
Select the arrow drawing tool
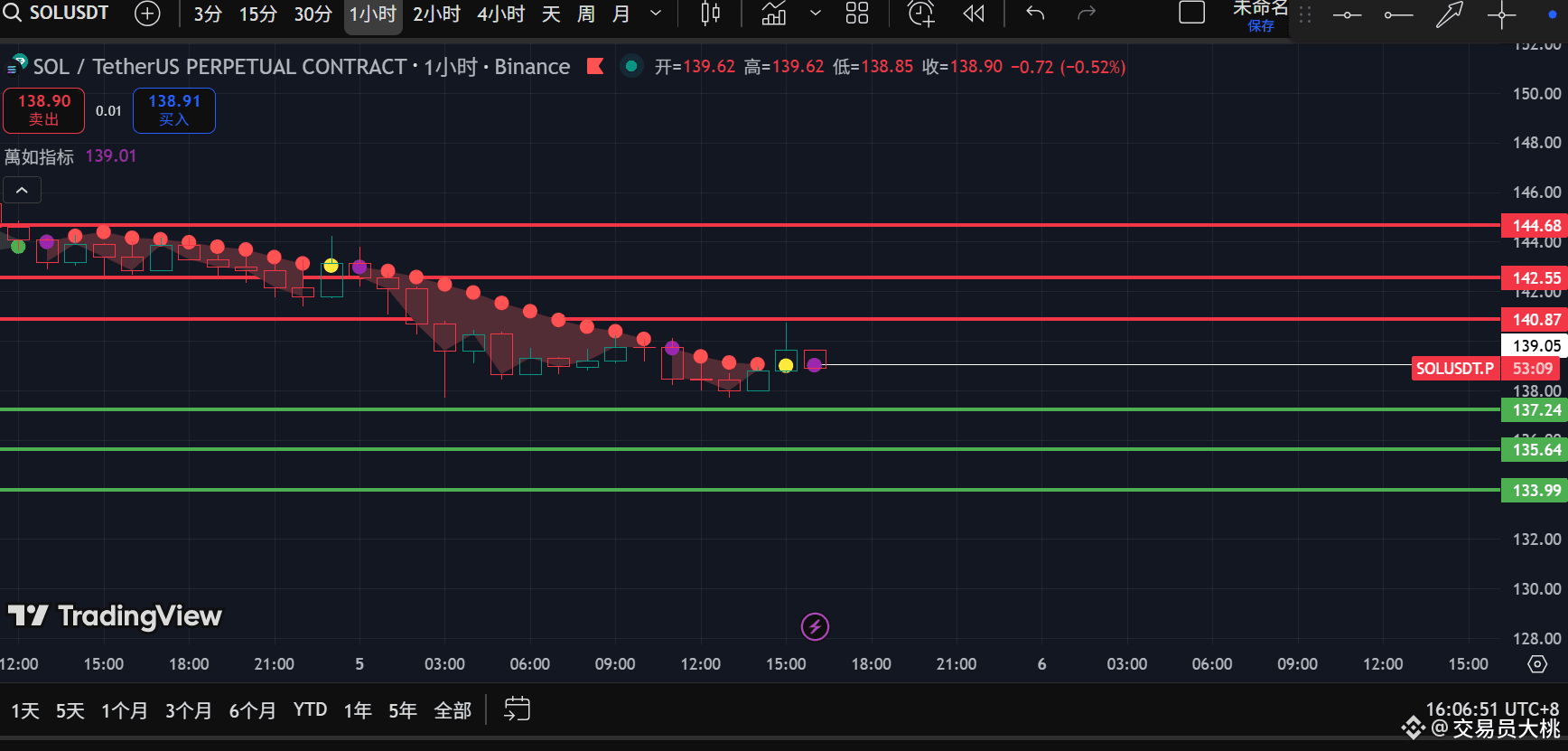(1450, 14)
